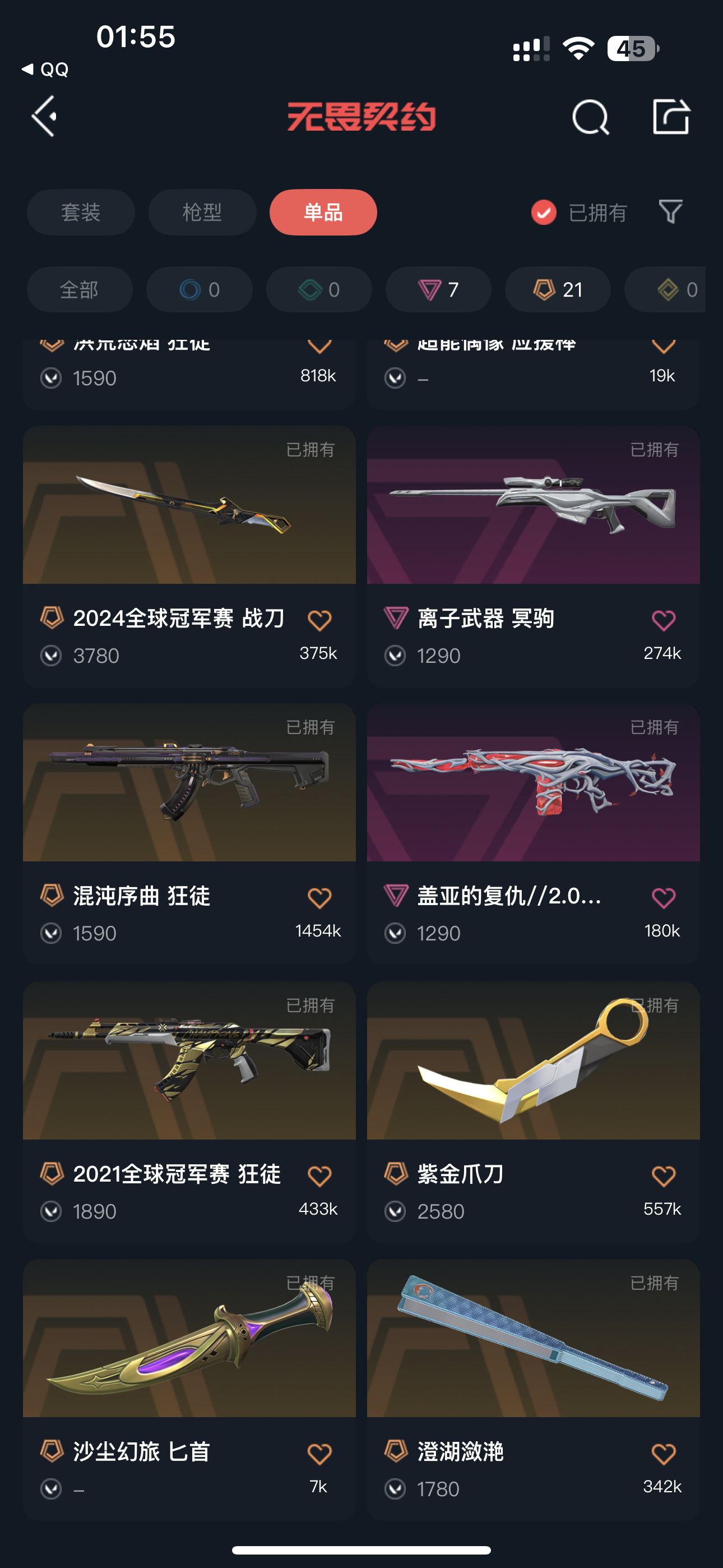
Task: Open the search magnifier icon
Action: pos(590,116)
